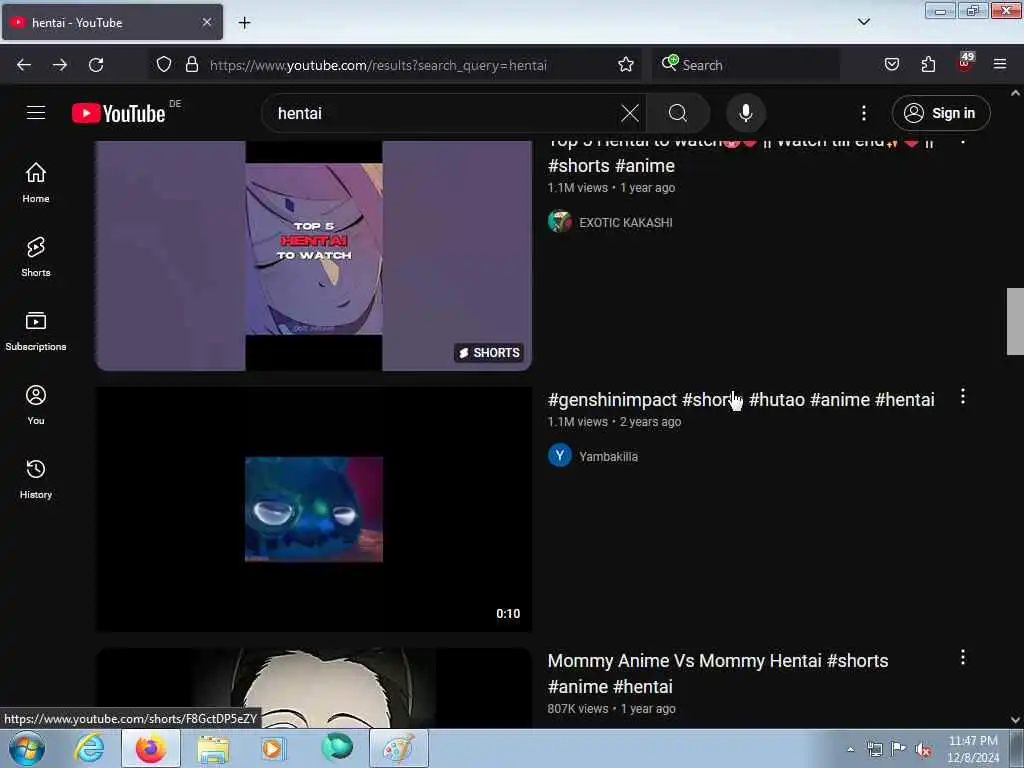The image size is (1024, 768).
Task: Reload the page
Action: (96, 65)
